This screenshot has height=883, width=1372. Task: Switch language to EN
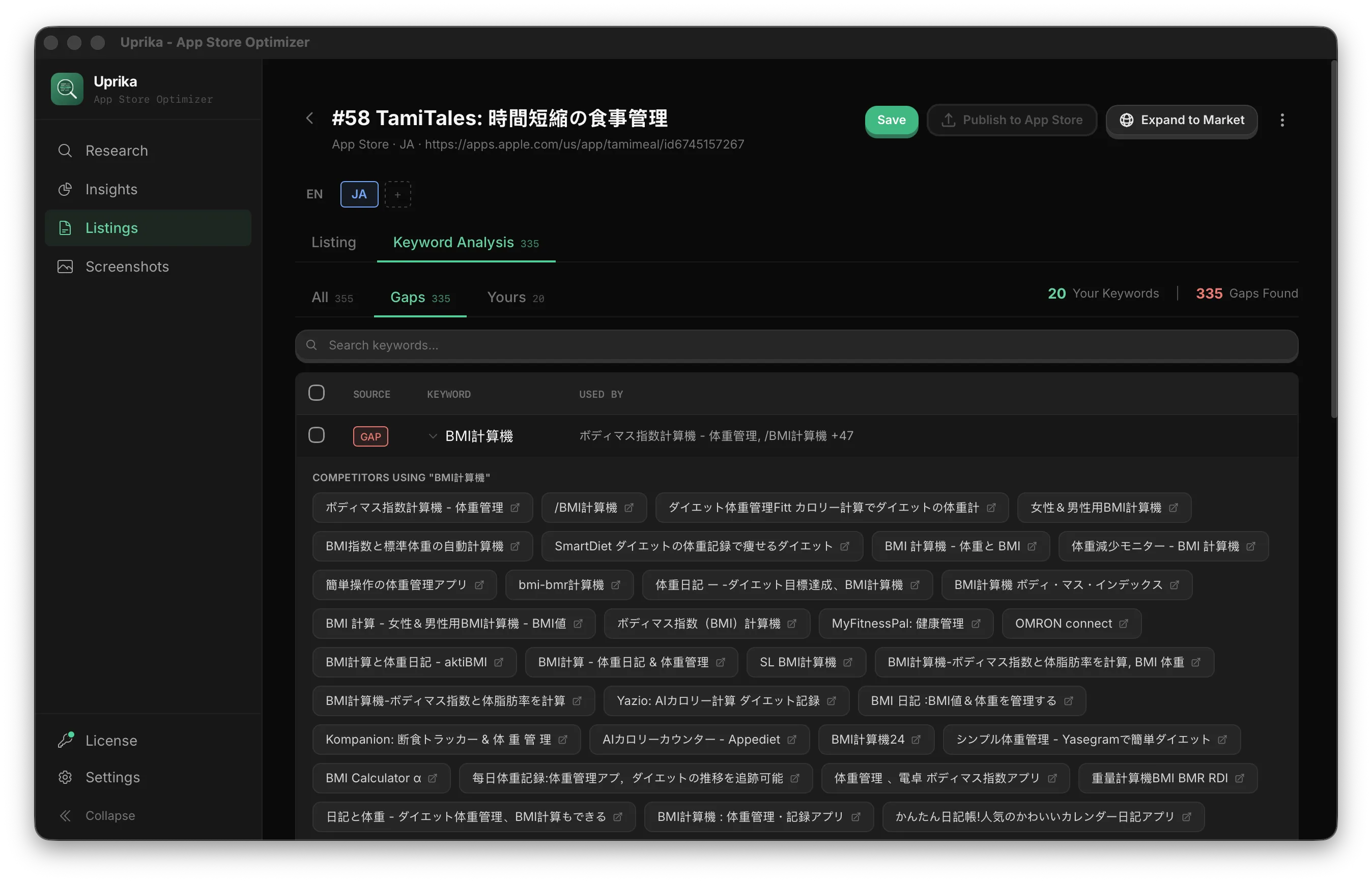[x=315, y=194]
